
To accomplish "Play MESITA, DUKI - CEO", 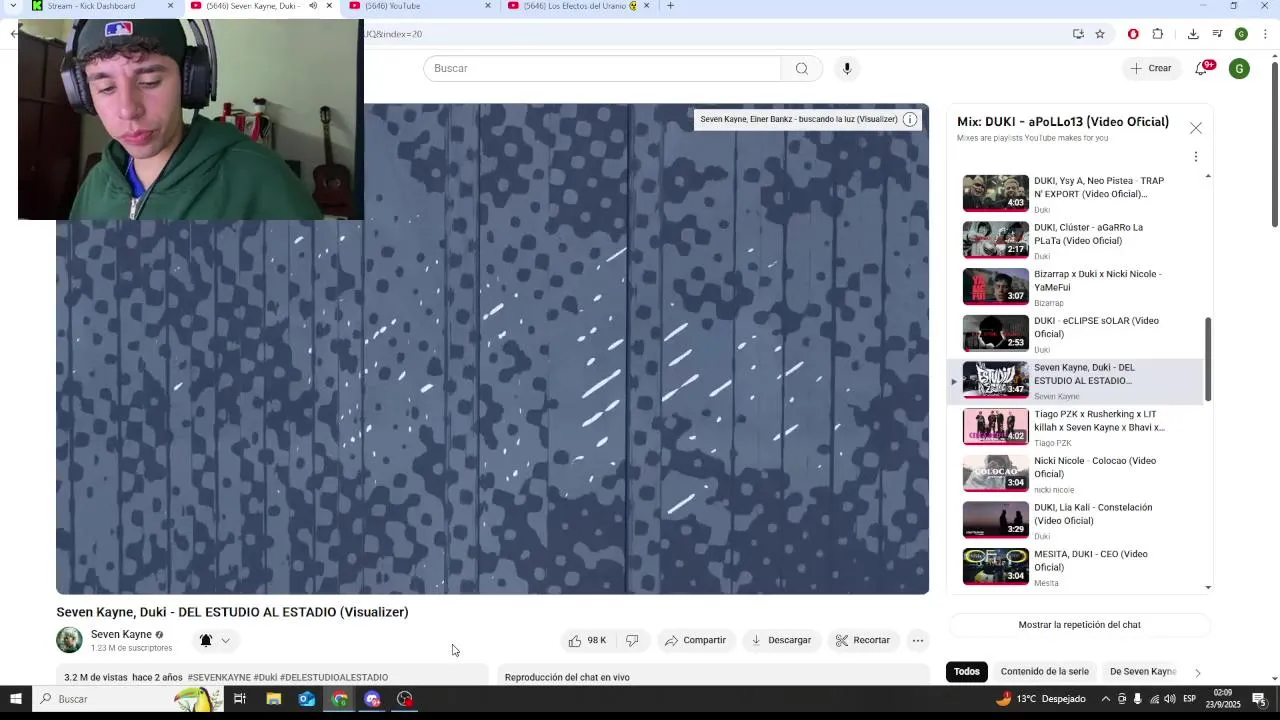I will pyautogui.click(x=1075, y=567).
